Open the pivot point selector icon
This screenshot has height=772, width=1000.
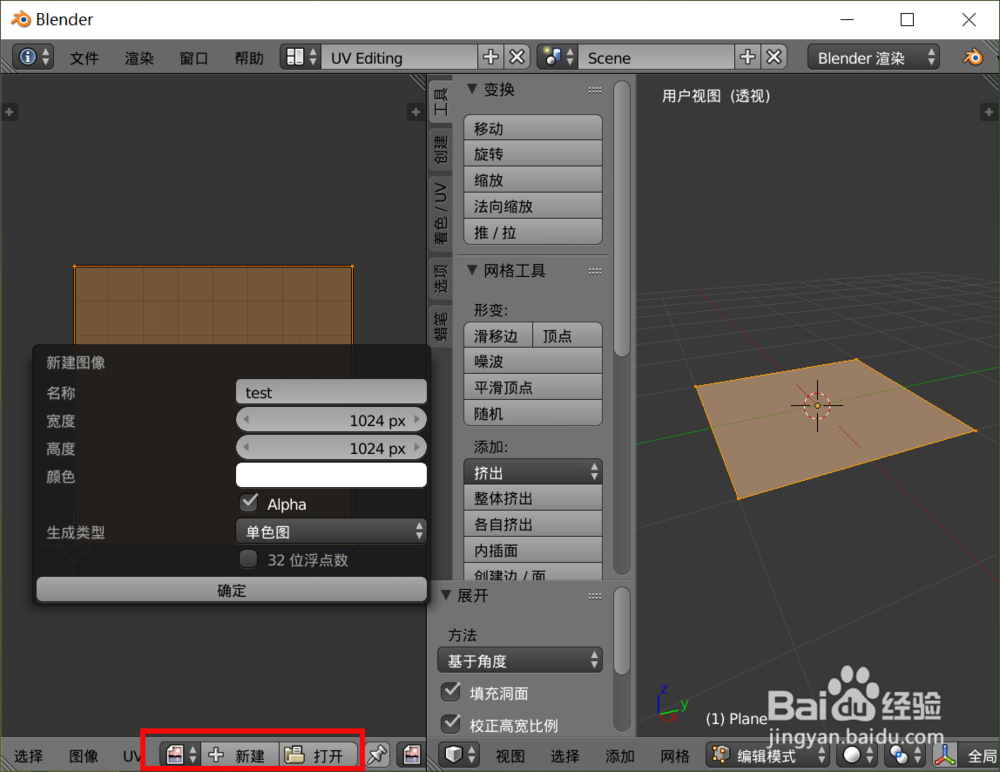tap(904, 755)
